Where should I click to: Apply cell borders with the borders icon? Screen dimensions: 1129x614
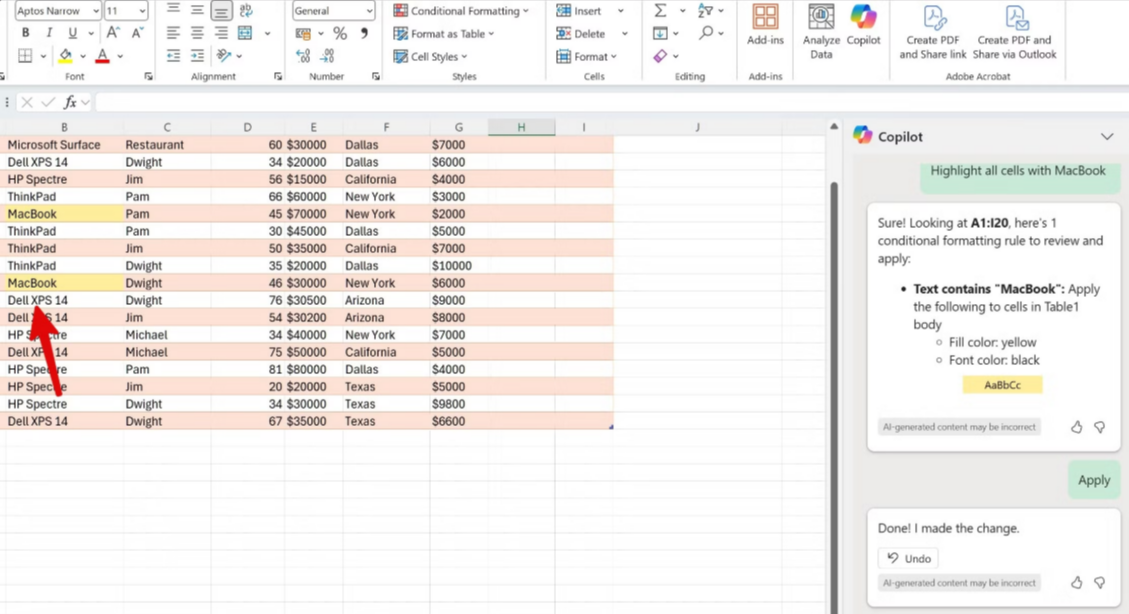[x=25, y=55]
